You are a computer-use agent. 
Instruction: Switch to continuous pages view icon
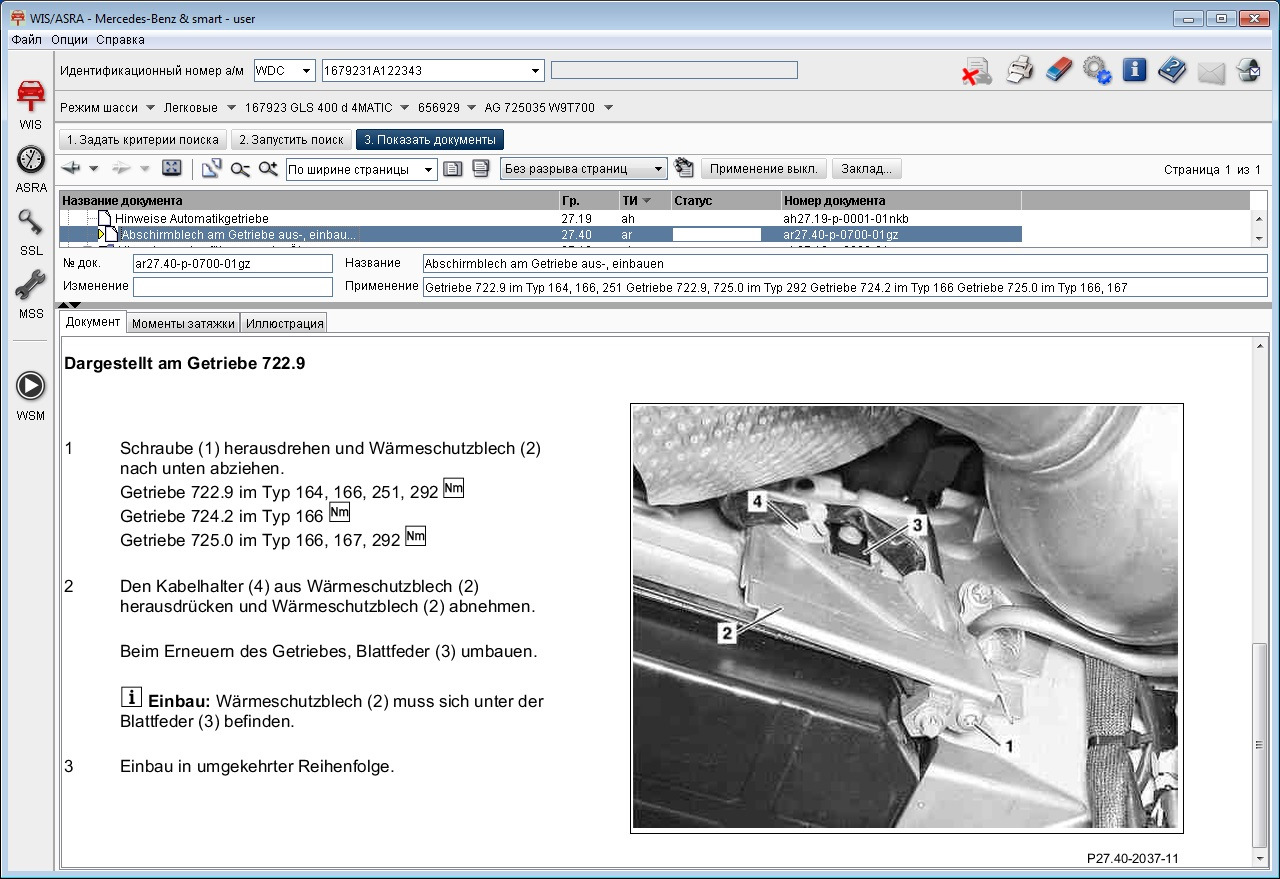[481, 168]
